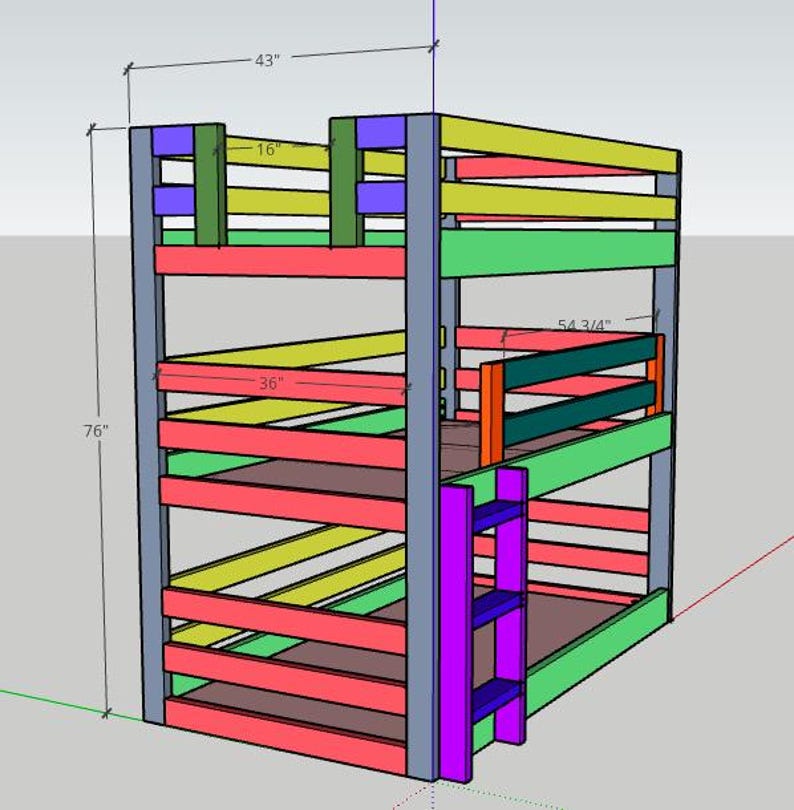The height and width of the screenshot is (810, 794).
Task: Select the top-left purple block
Action: coord(173,141)
